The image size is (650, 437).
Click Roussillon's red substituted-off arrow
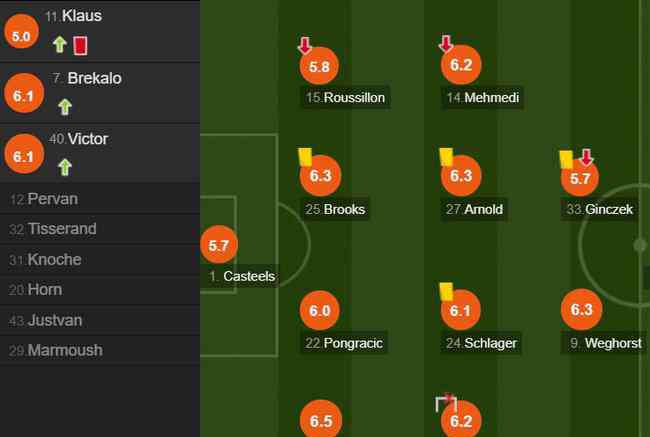coord(305,46)
